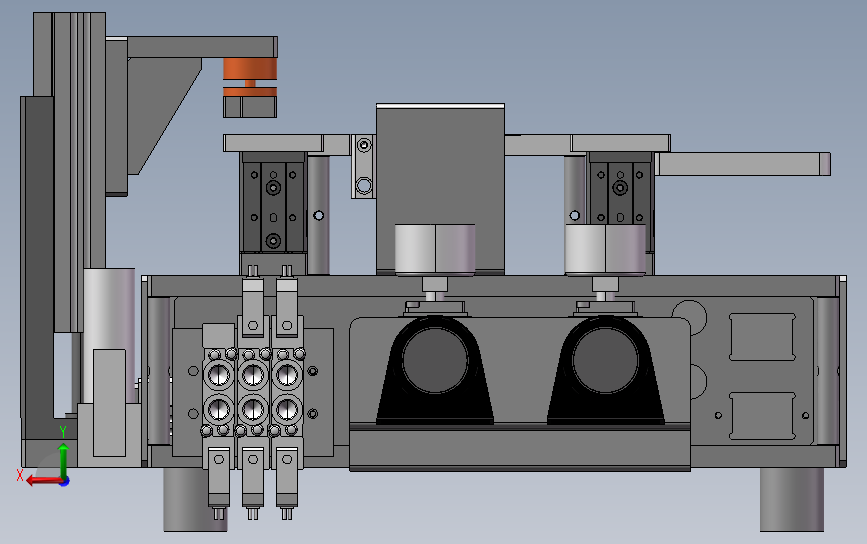Select the small mounting tab with two holes

pos(363,166)
